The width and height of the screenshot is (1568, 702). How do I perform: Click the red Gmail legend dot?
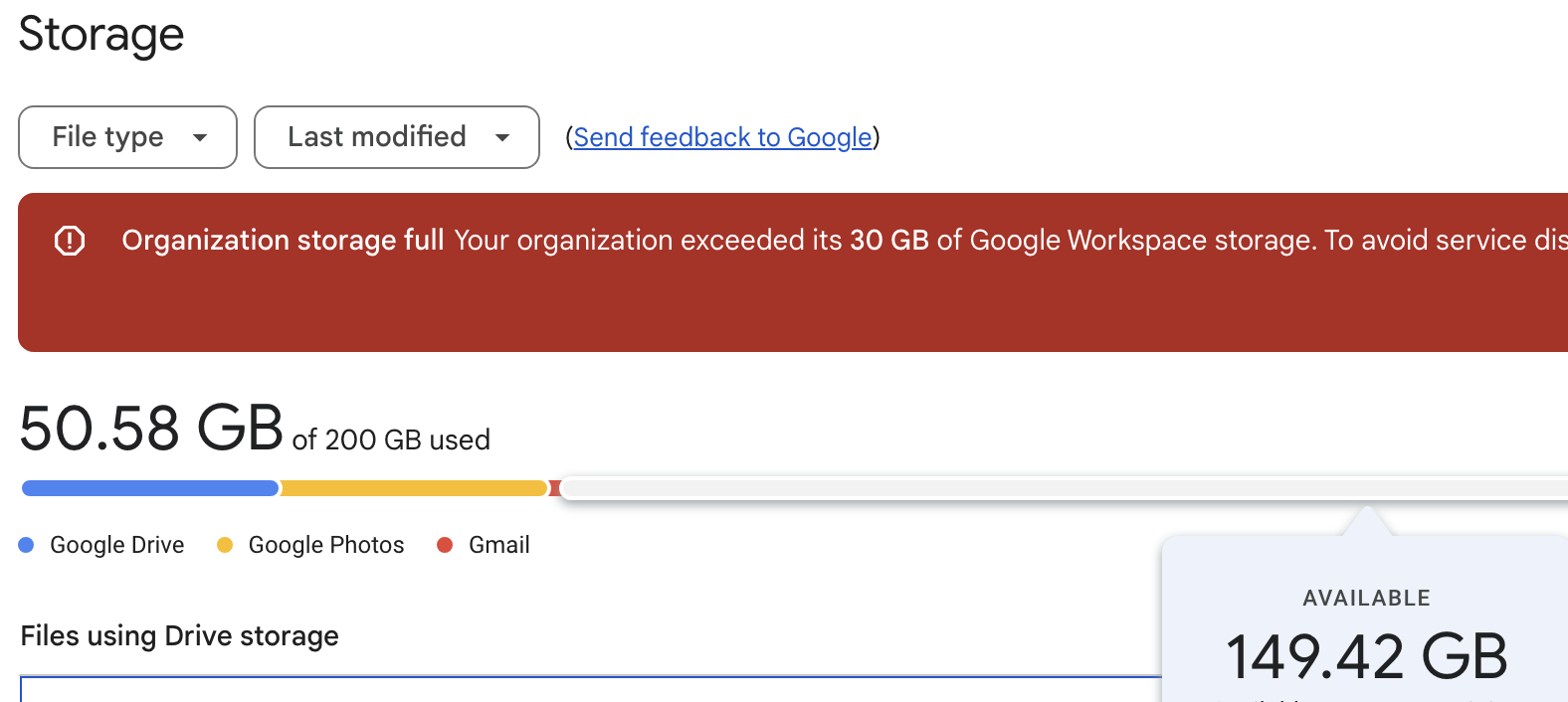pos(445,545)
